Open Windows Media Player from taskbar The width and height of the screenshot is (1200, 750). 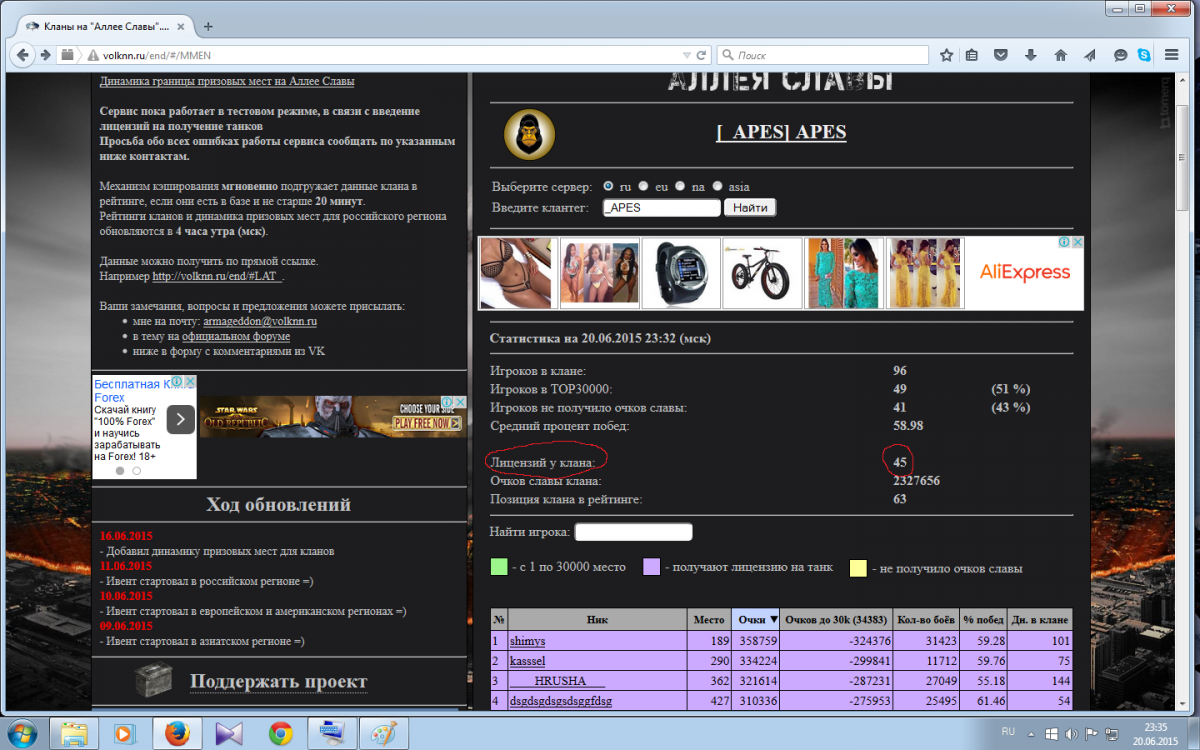click(125, 732)
